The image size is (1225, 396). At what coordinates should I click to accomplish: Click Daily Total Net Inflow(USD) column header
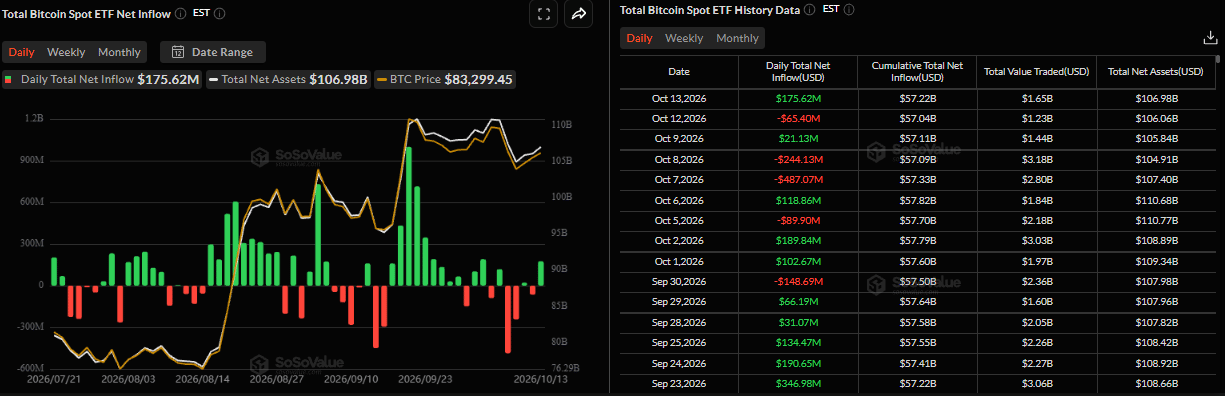pos(798,71)
